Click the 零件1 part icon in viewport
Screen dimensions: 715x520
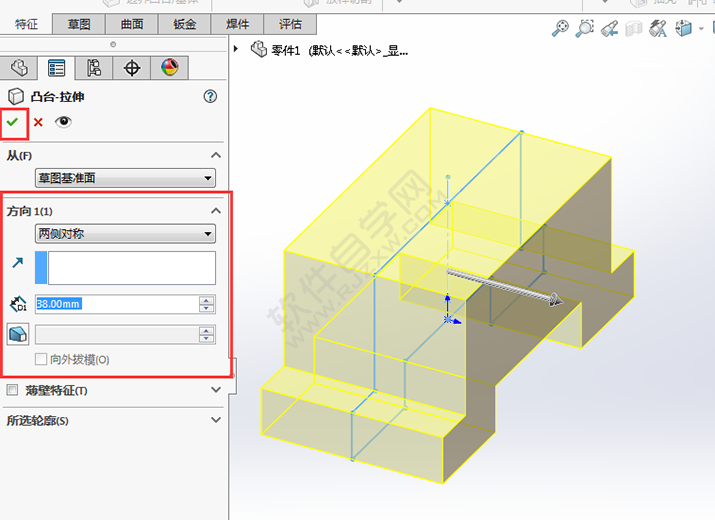259,49
